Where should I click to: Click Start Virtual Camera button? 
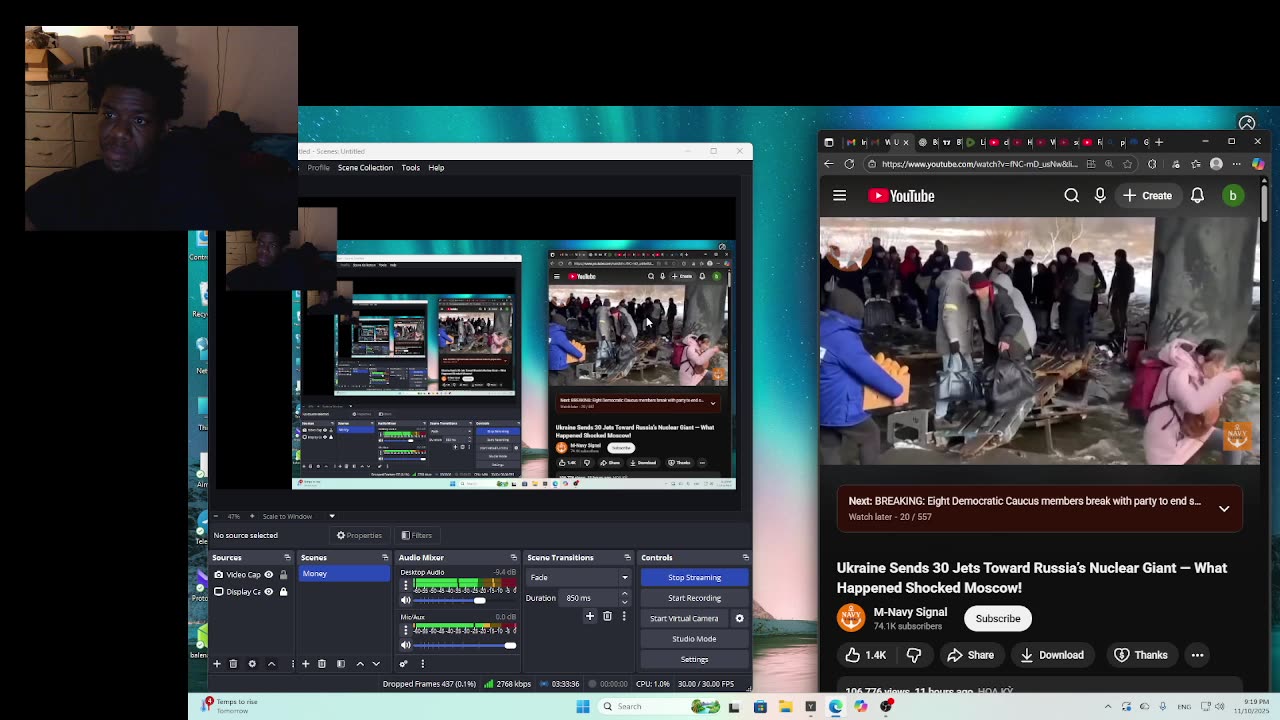pos(685,618)
